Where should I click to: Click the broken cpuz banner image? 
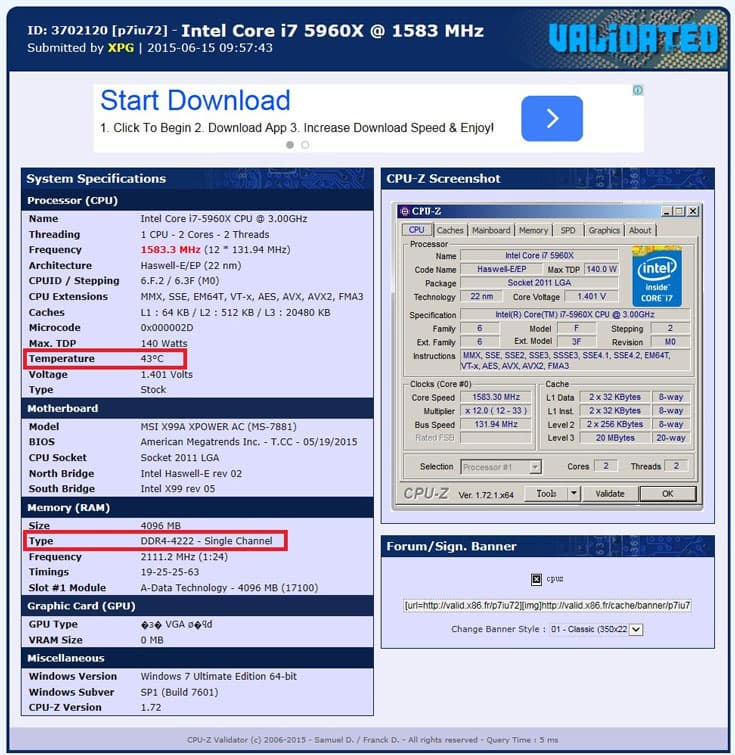537,579
